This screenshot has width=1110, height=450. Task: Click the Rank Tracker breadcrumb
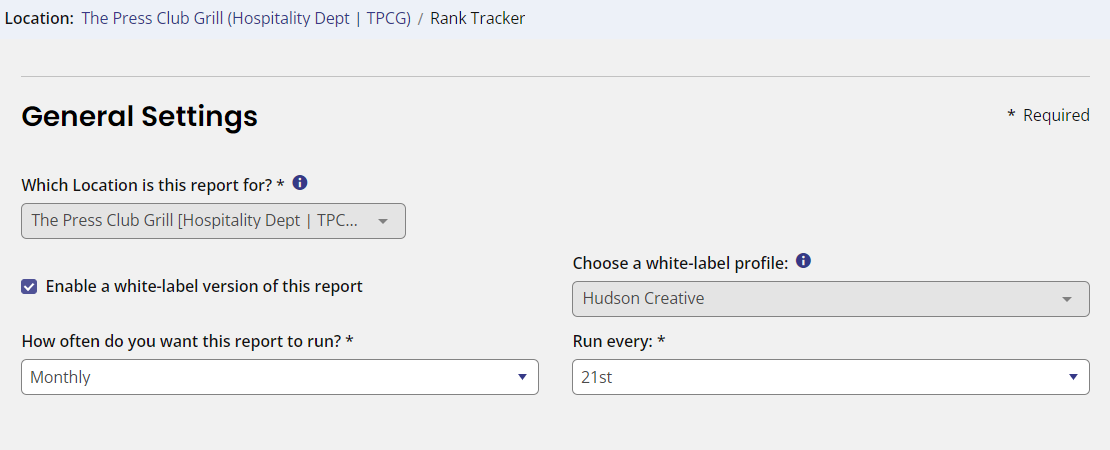pyautogui.click(x=477, y=18)
